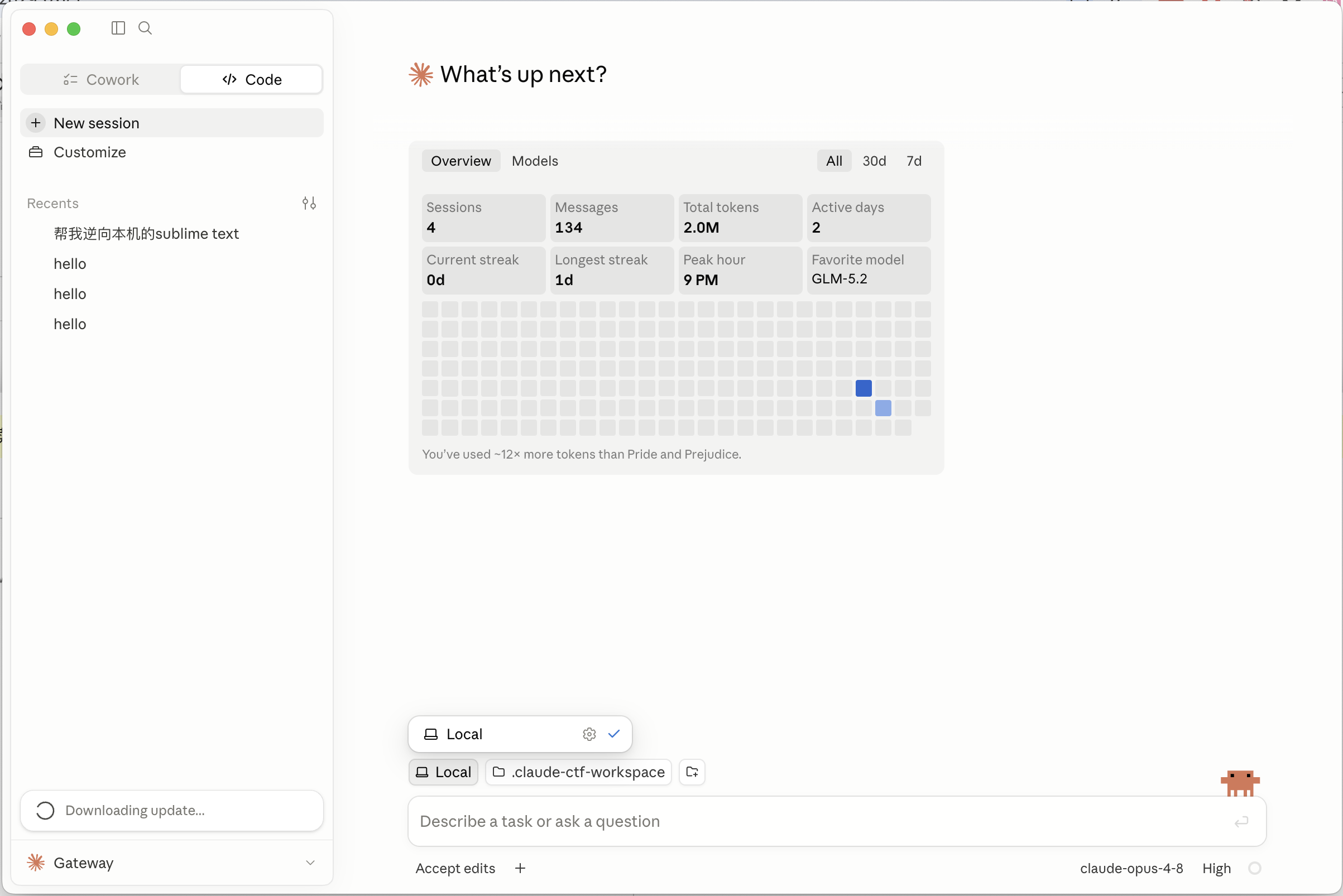Click the add folder icon beside workspace
1343x896 pixels.
(692, 772)
